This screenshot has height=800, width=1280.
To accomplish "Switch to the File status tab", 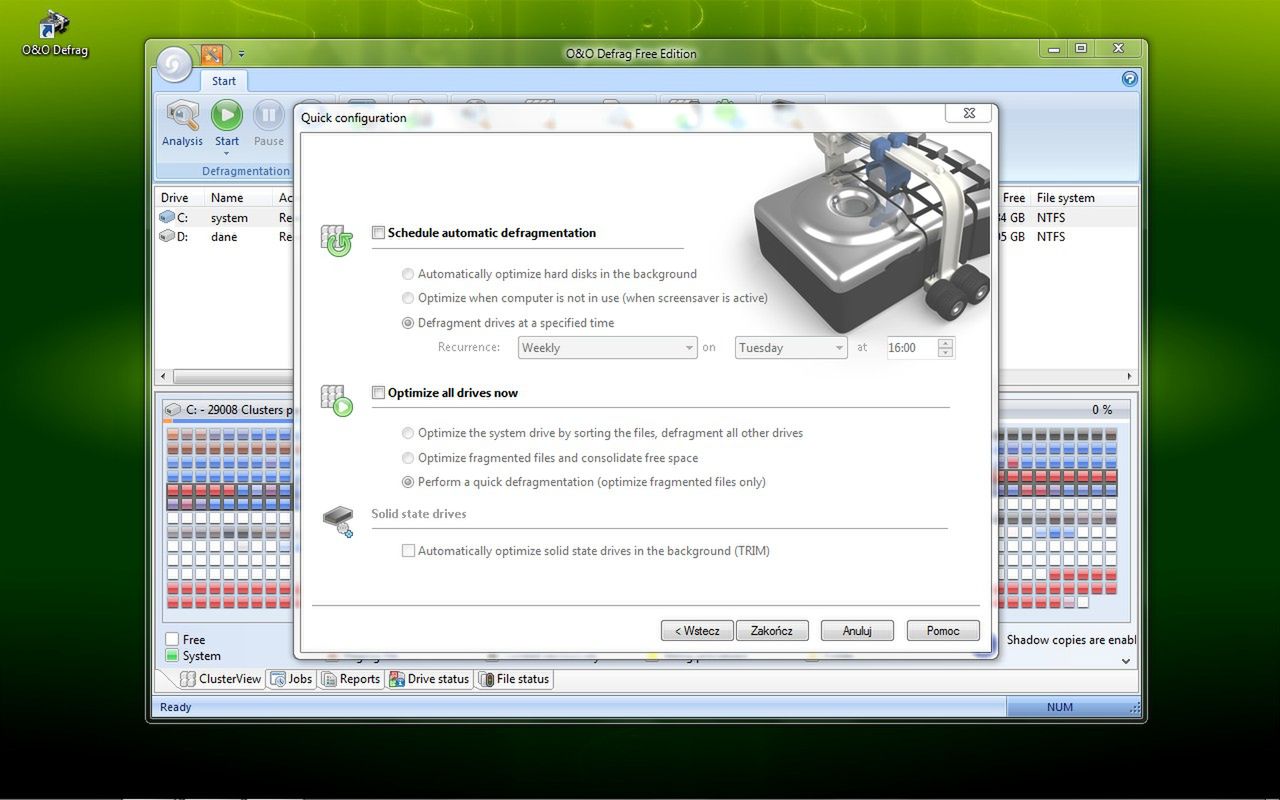I will pos(514,679).
